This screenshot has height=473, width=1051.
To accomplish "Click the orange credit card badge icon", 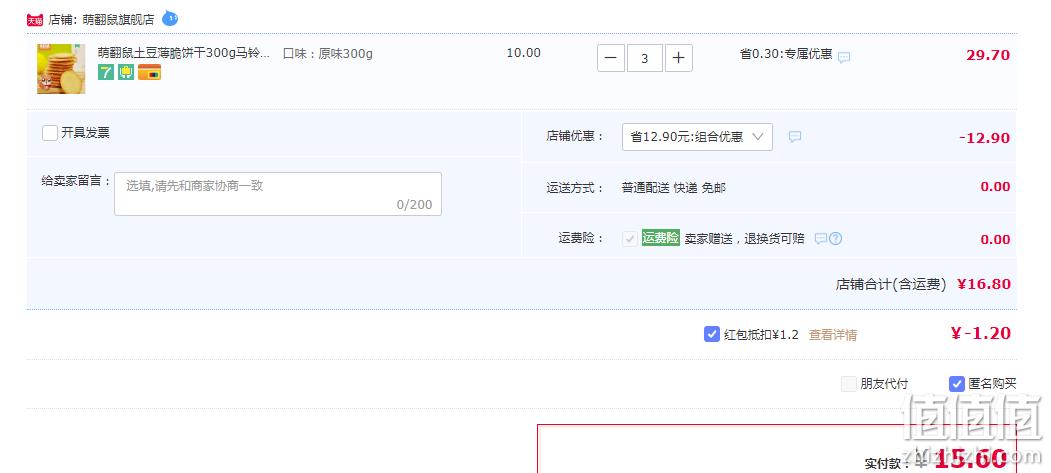I will pos(149,72).
